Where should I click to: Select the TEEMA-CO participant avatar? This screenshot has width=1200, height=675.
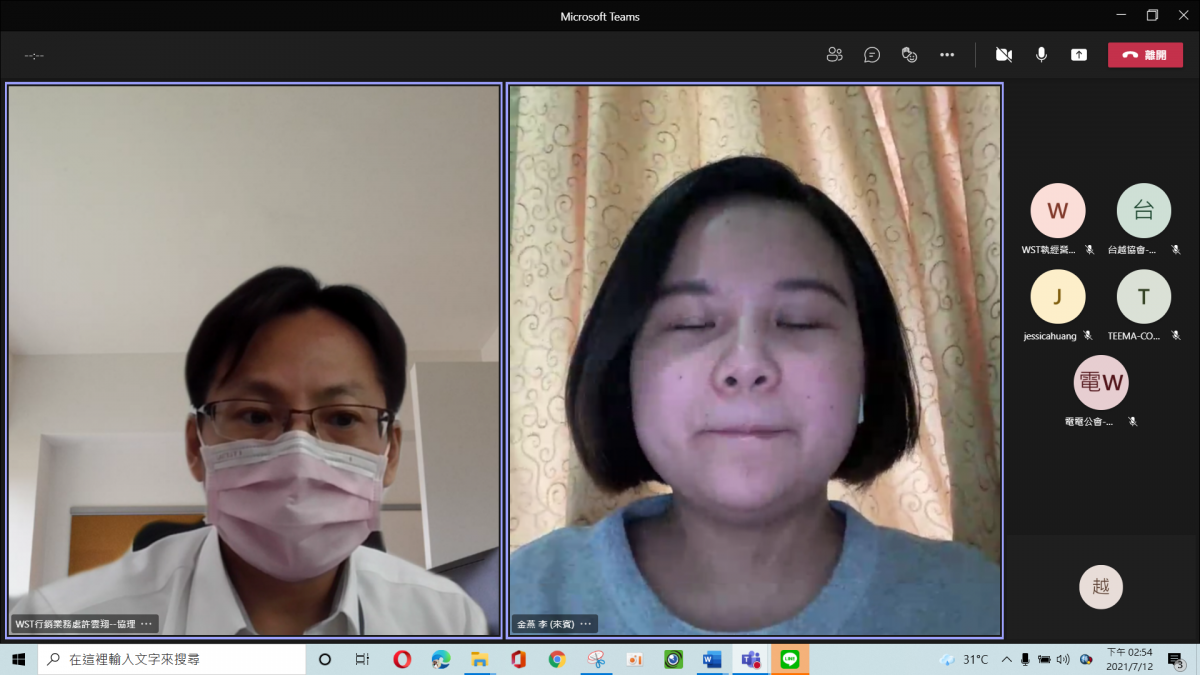point(1143,297)
